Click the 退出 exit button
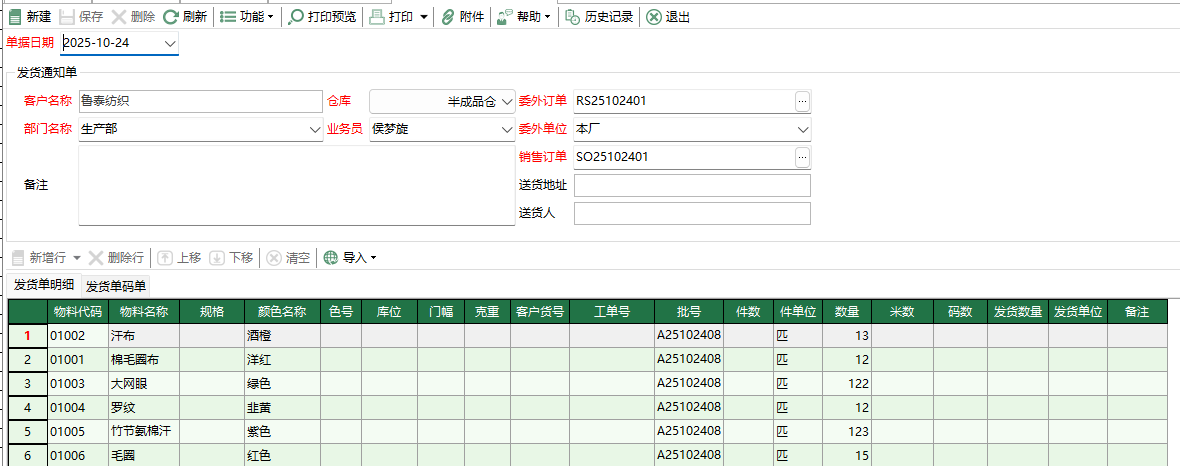Image resolution: width=1180 pixels, height=466 pixels. pyautogui.click(x=668, y=17)
